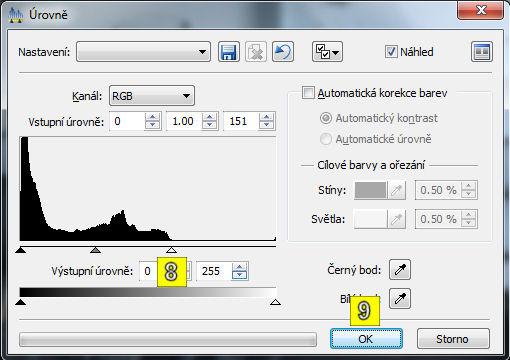The height and width of the screenshot is (360, 510).
Task: Enable Automatická korekce barev checkbox
Action: [x=308, y=93]
